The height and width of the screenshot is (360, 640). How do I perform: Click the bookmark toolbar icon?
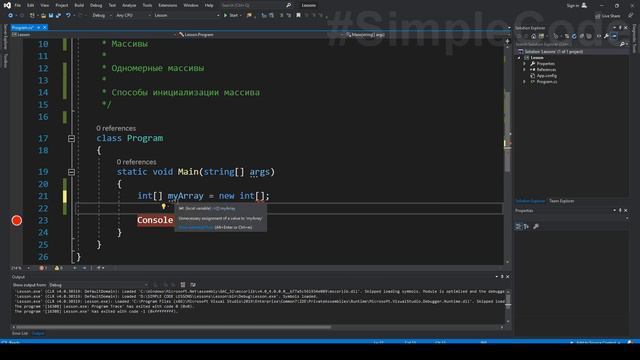pos(298,15)
